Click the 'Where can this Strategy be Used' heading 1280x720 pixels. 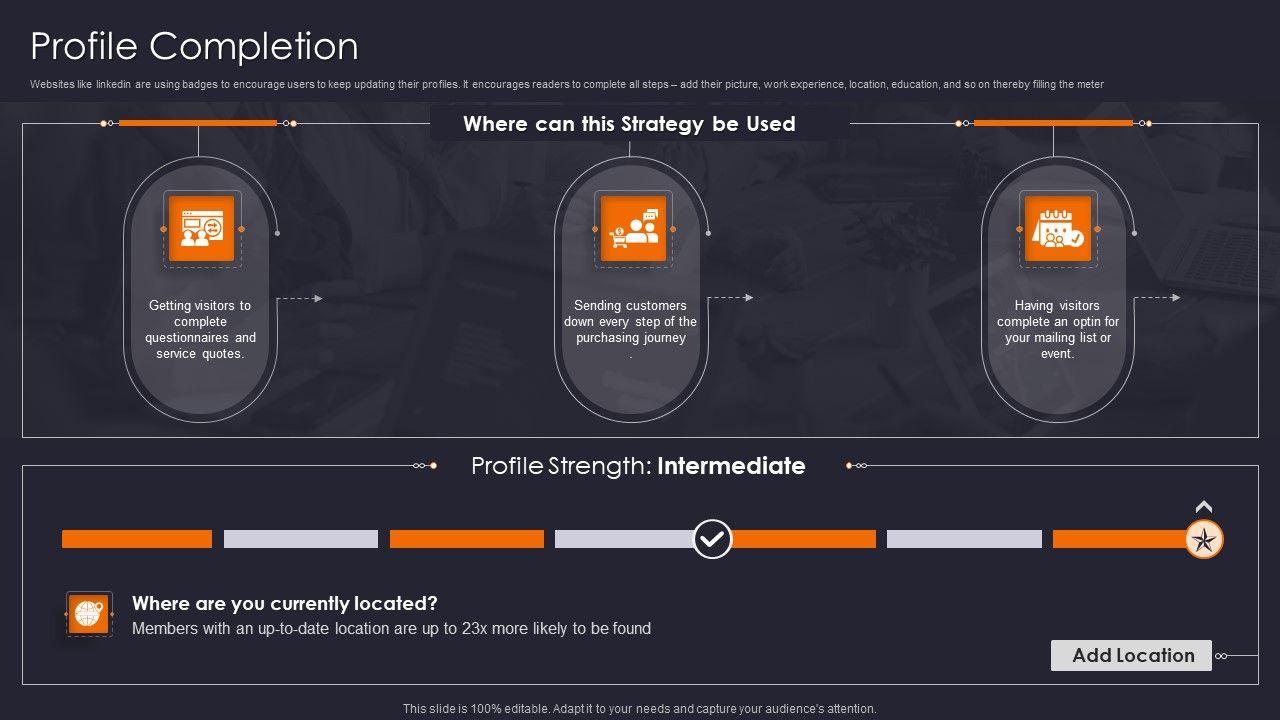(x=629, y=124)
